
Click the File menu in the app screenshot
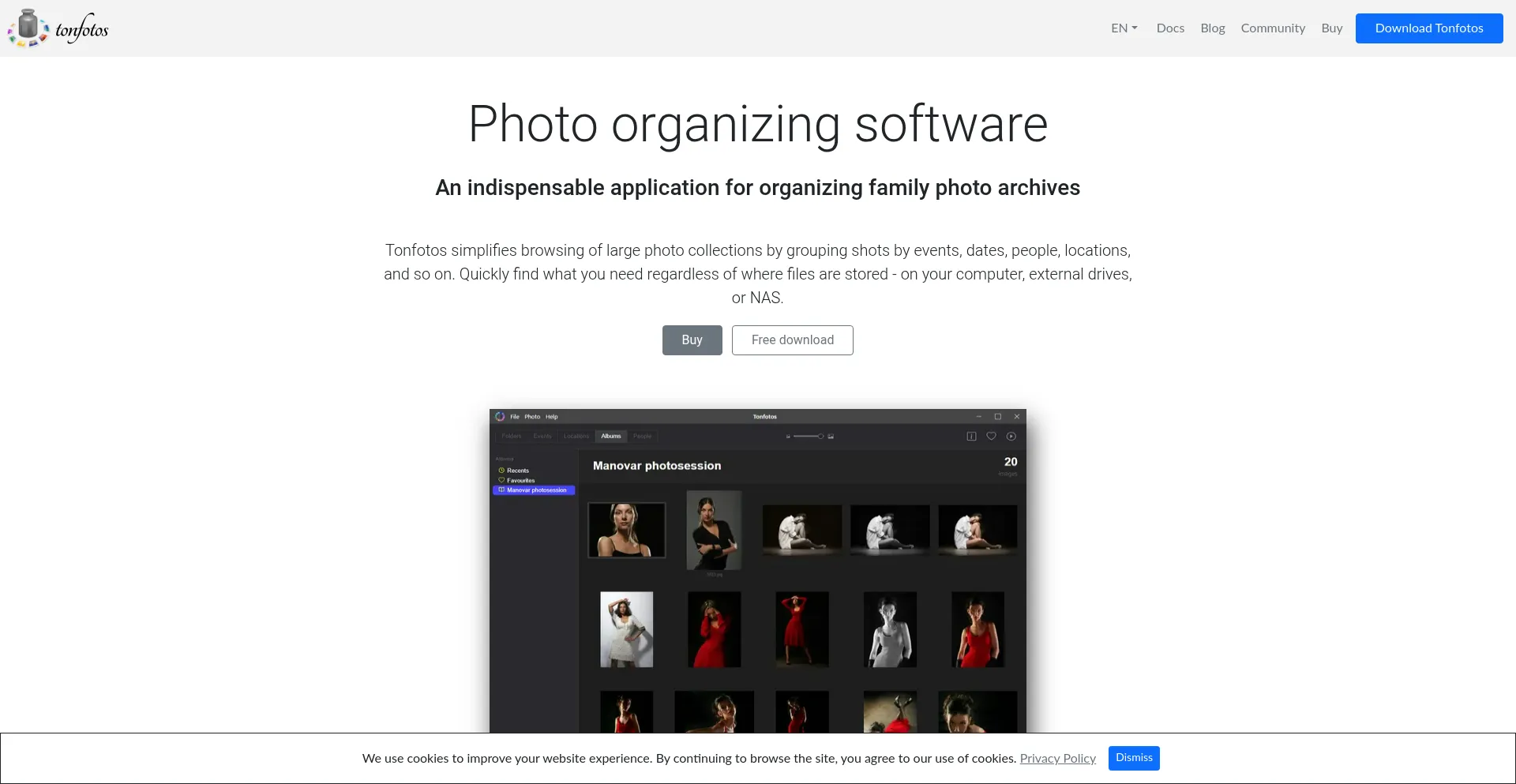pyautogui.click(x=515, y=417)
